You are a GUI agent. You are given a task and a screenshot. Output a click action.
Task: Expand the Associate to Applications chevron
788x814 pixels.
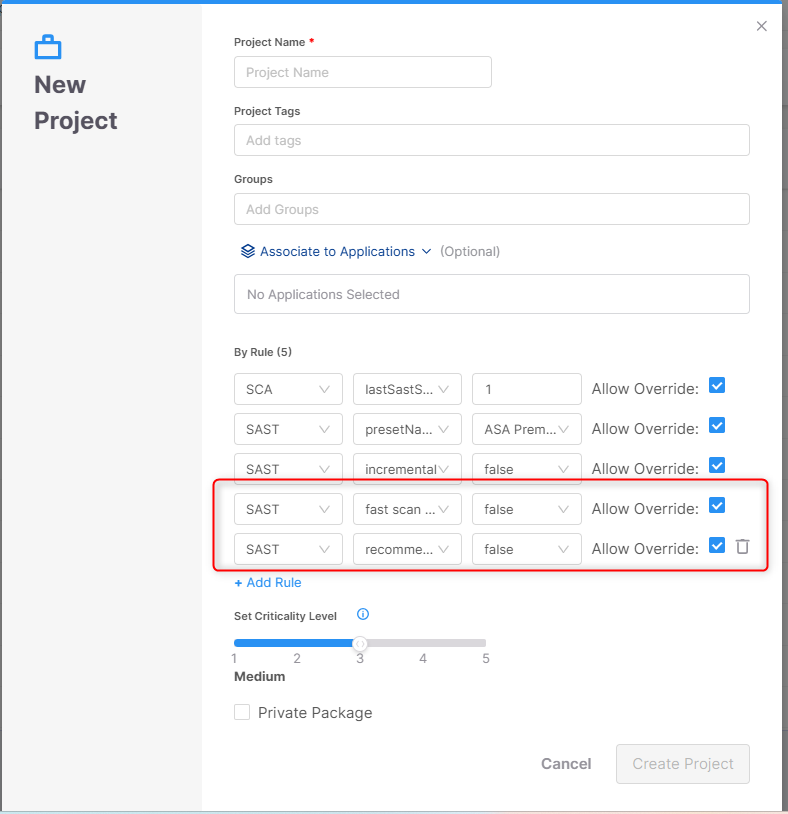point(427,252)
